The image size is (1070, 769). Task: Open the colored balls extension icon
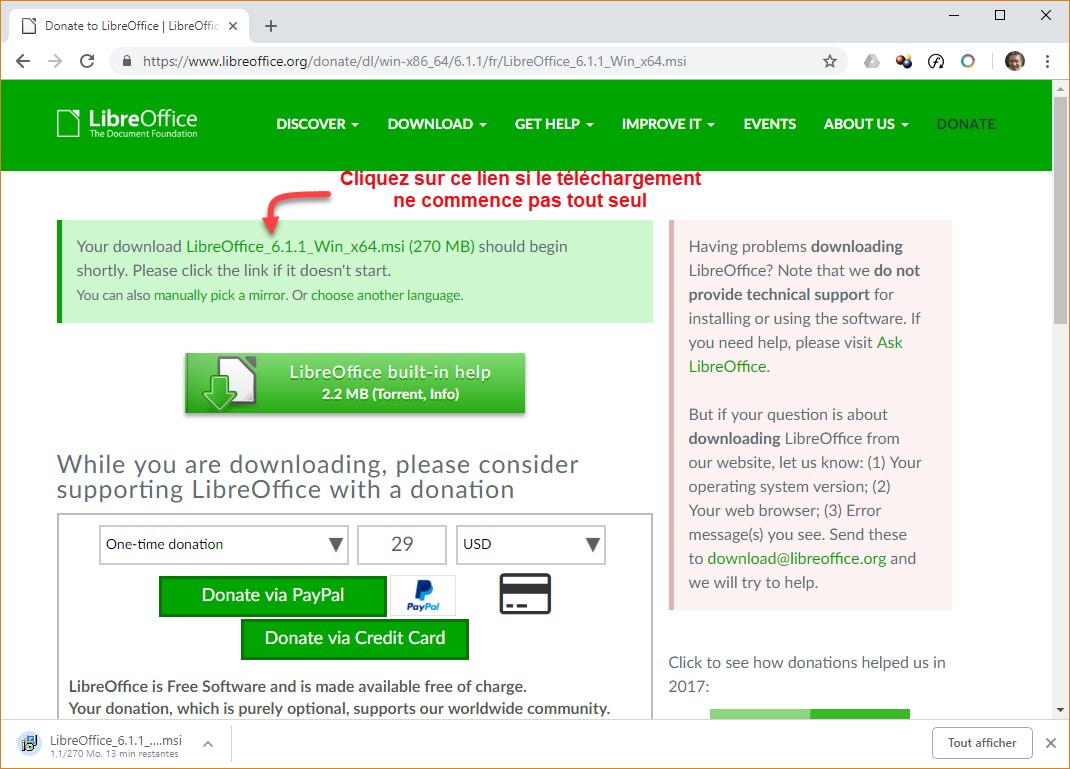click(903, 61)
